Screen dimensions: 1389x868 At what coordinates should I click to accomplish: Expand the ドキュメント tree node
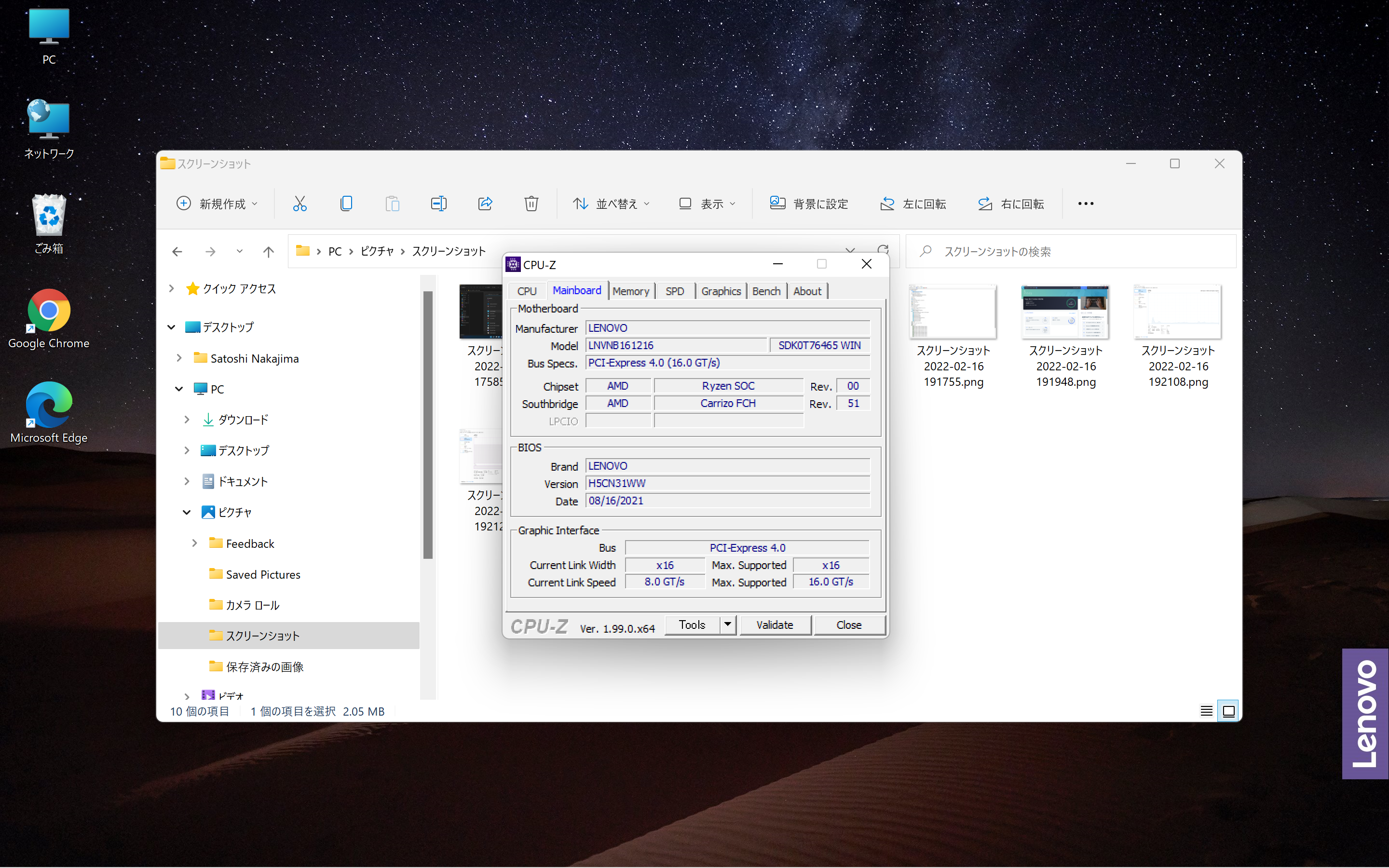187,481
